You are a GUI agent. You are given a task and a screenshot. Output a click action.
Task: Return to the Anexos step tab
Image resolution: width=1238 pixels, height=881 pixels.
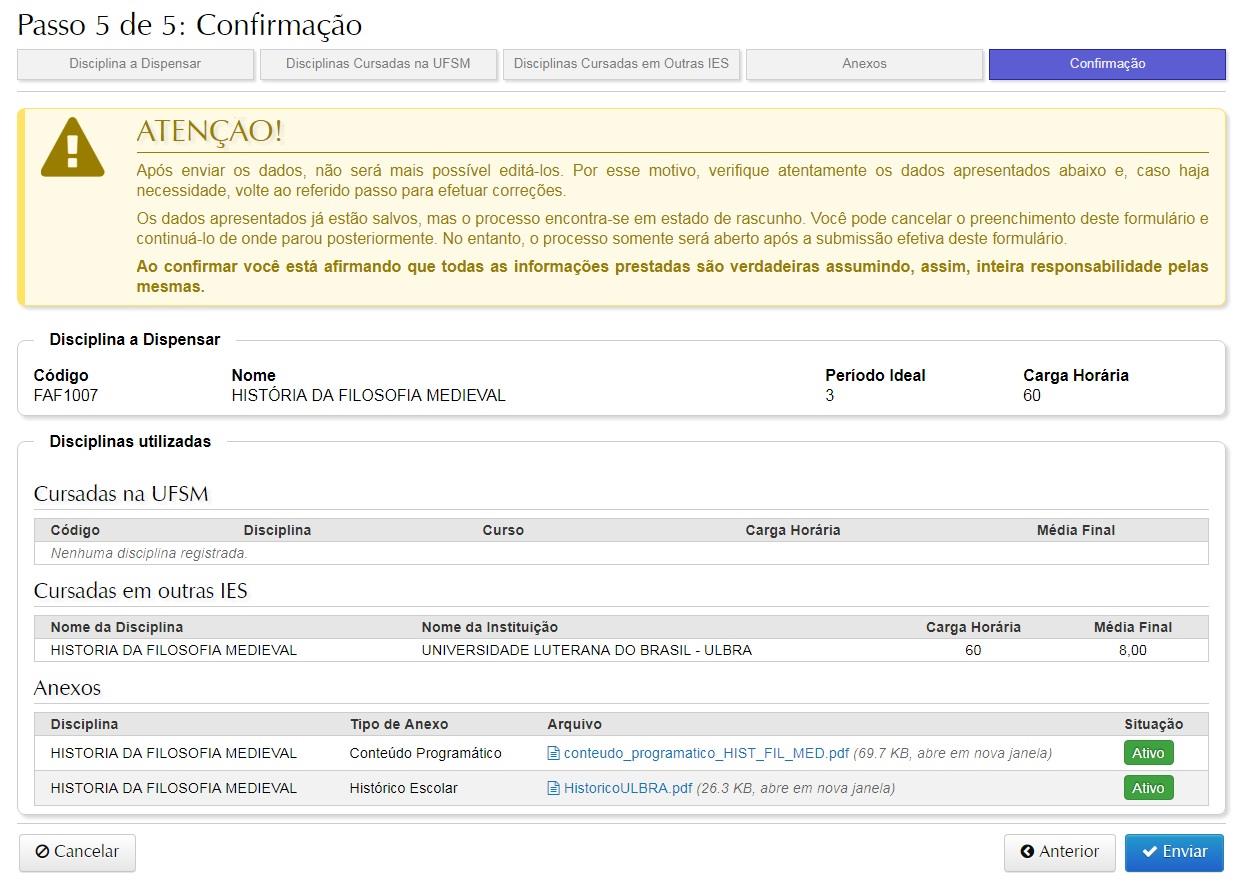tap(864, 64)
